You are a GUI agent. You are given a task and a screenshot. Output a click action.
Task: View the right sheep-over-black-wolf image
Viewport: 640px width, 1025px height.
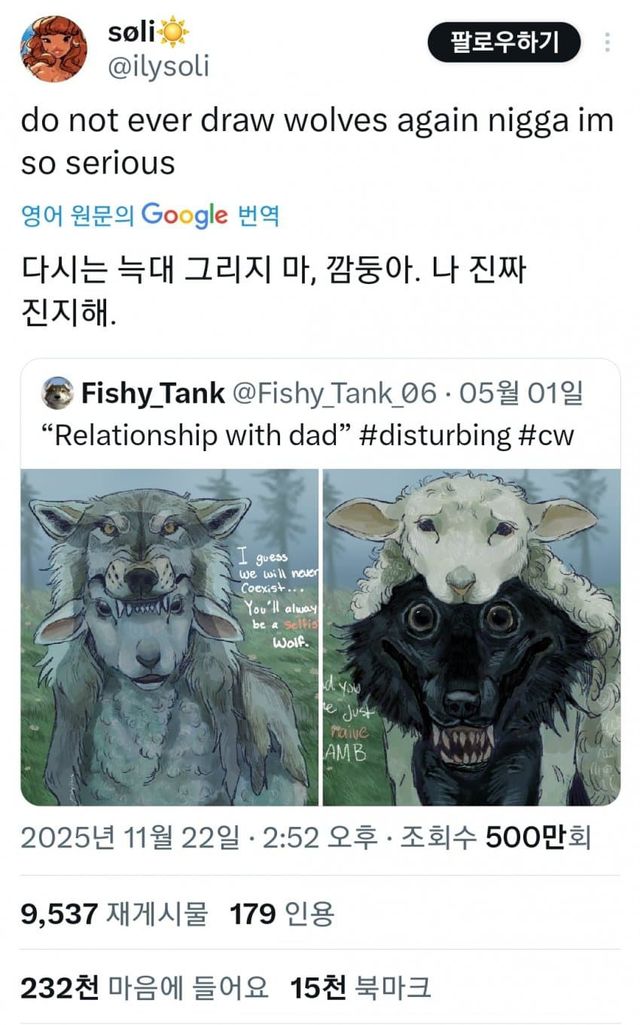[x=471, y=637]
